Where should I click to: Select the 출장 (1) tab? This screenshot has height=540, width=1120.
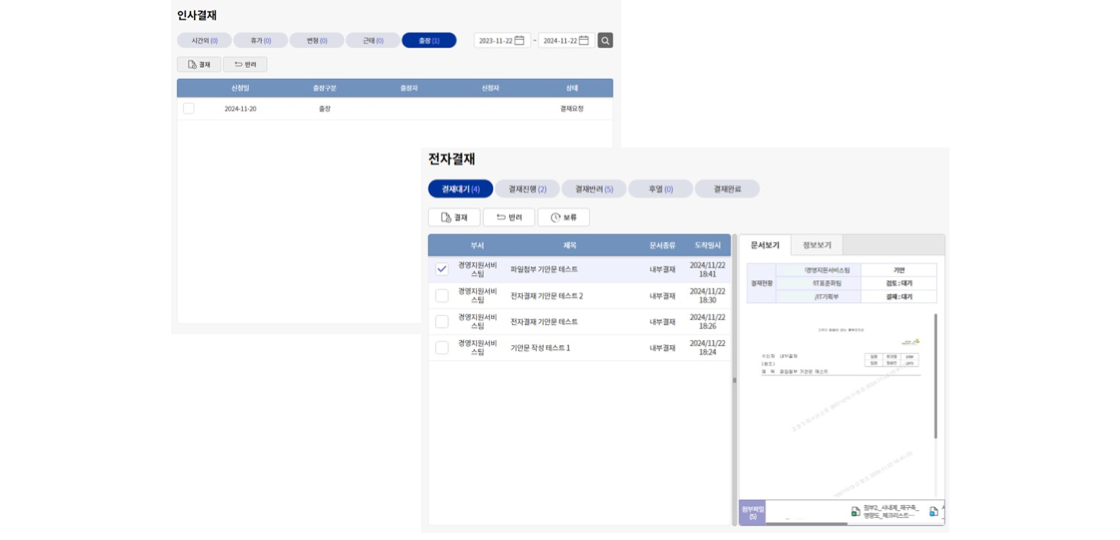429,41
